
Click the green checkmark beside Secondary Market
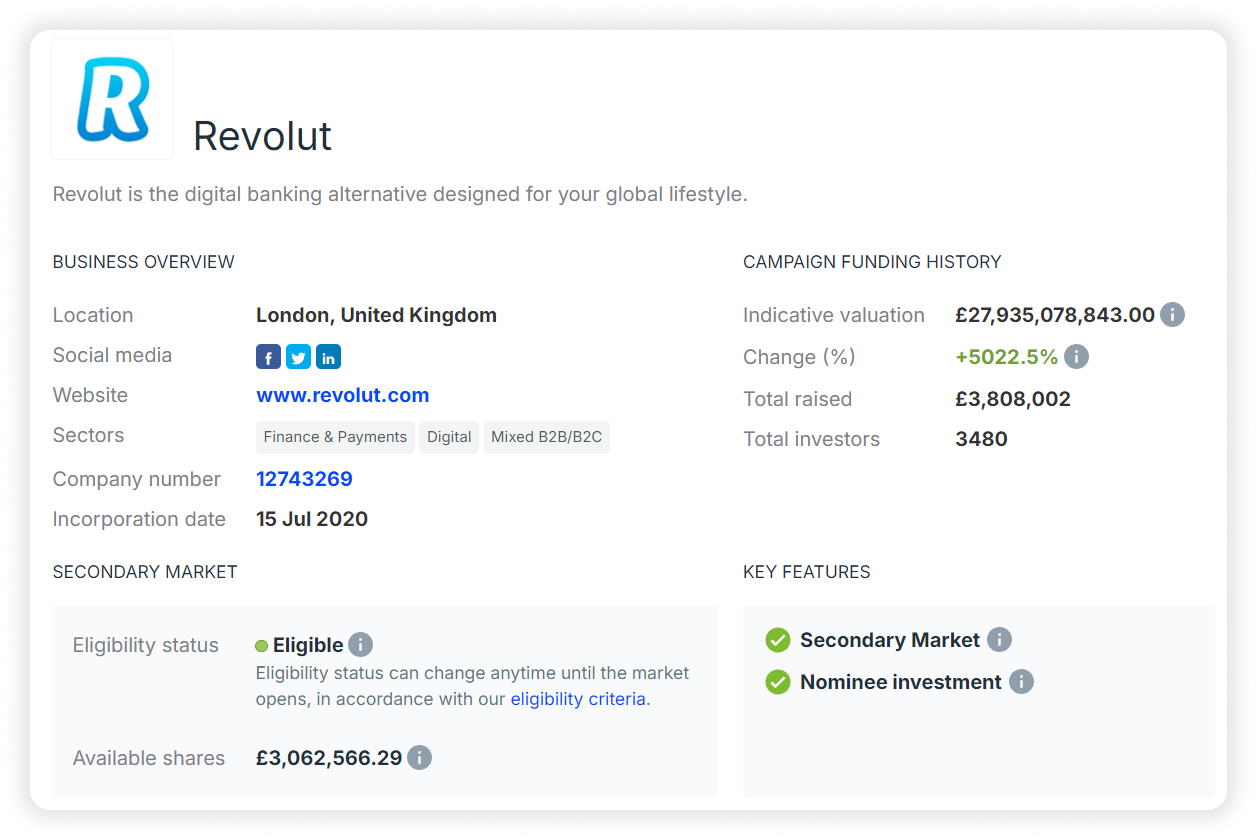(x=778, y=639)
